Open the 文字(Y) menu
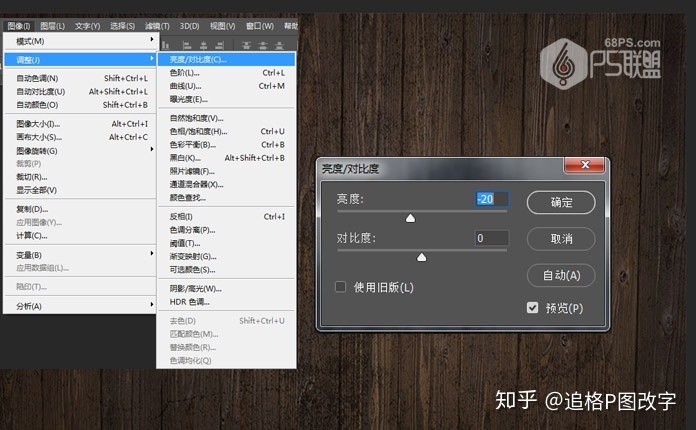The image size is (696, 430). [x=87, y=26]
